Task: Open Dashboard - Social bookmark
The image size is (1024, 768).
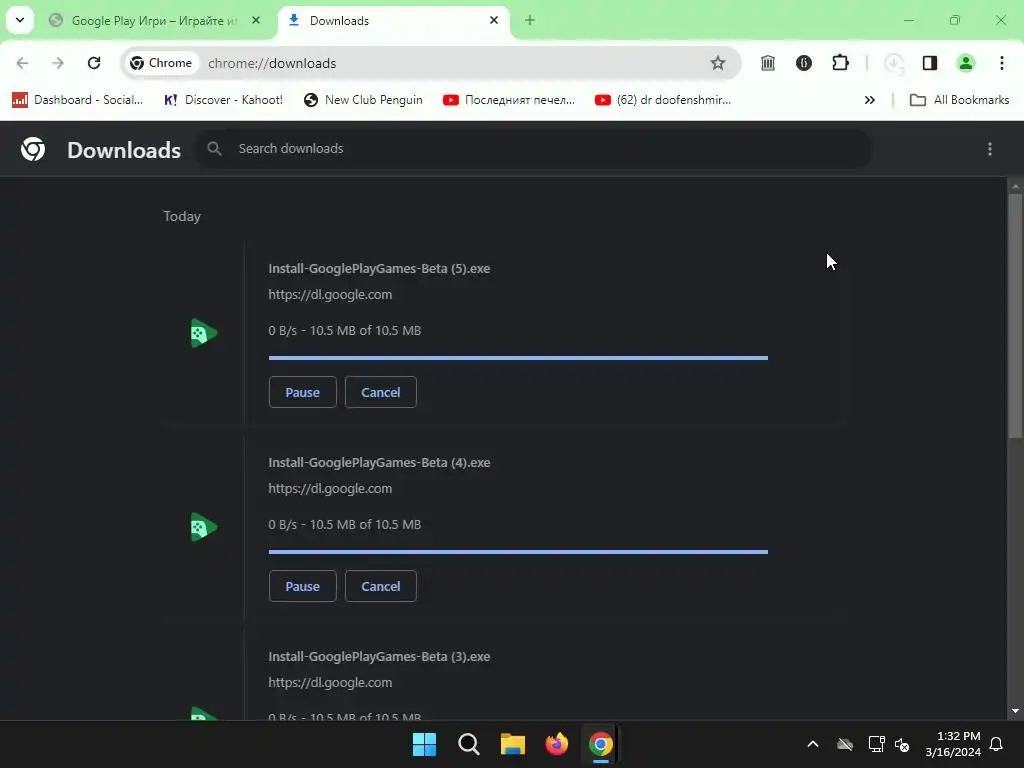Action: [78, 100]
